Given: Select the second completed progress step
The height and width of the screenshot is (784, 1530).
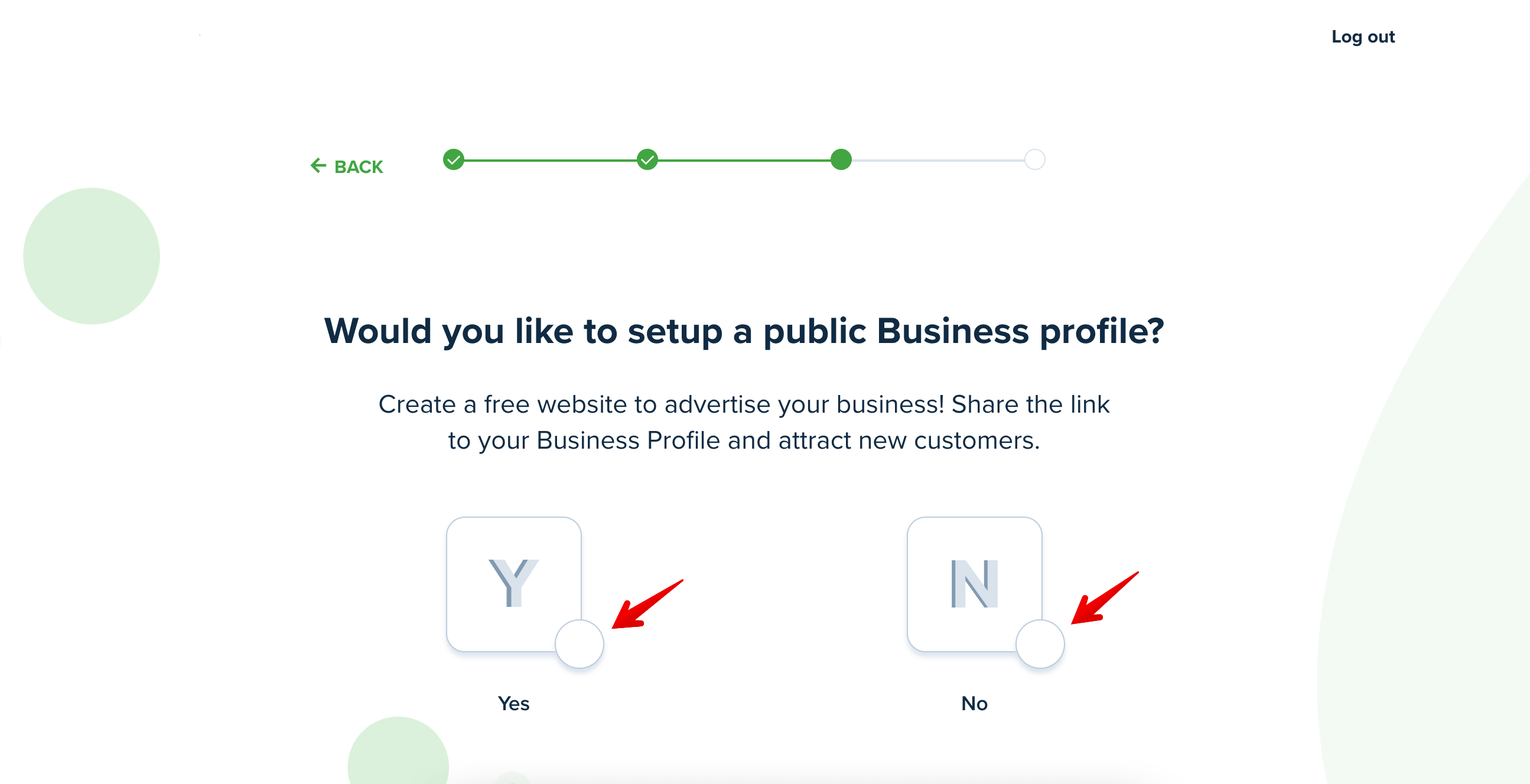Looking at the screenshot, I should [x=647, y=159].
